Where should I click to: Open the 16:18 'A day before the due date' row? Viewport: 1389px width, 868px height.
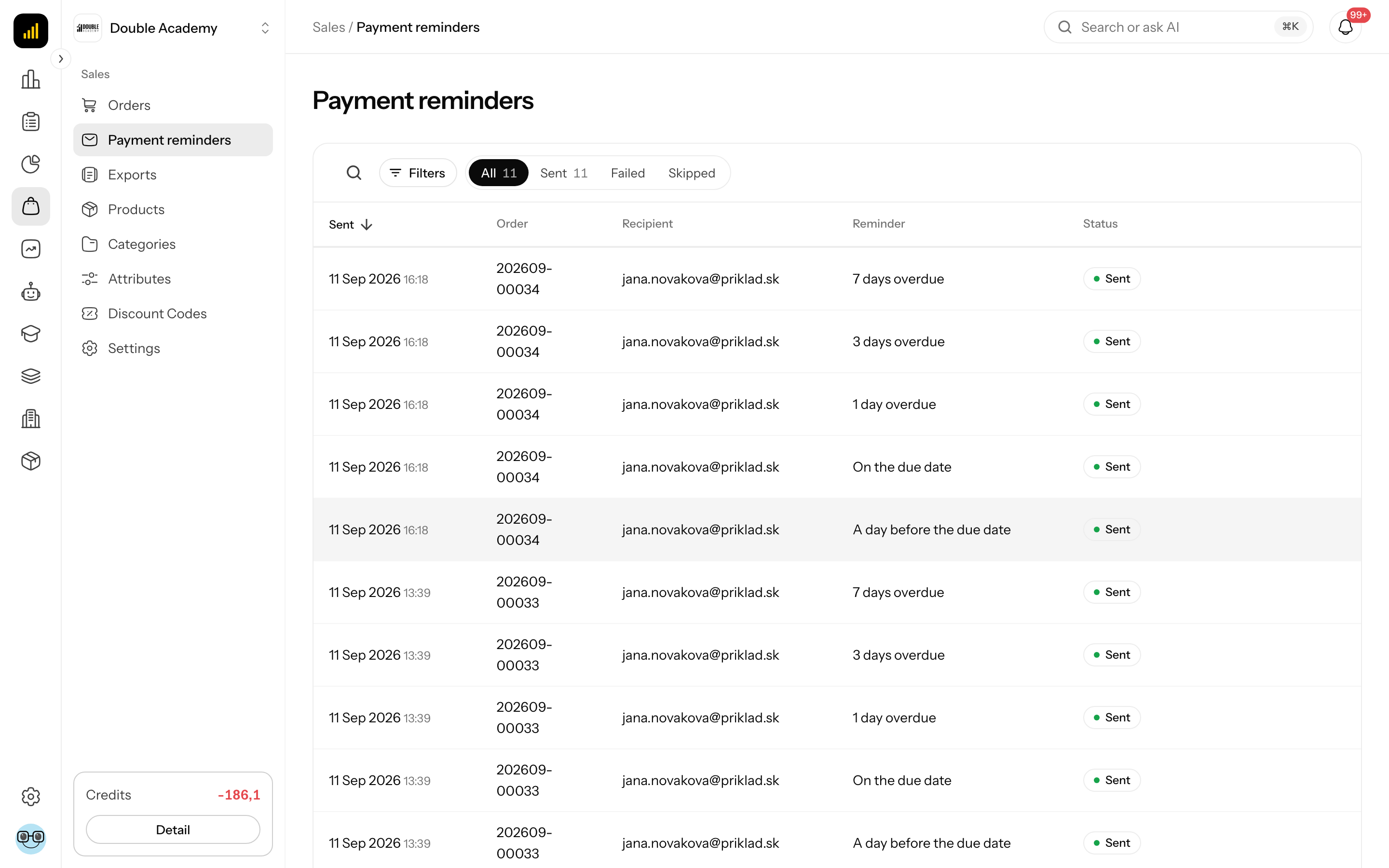[837, 529]
